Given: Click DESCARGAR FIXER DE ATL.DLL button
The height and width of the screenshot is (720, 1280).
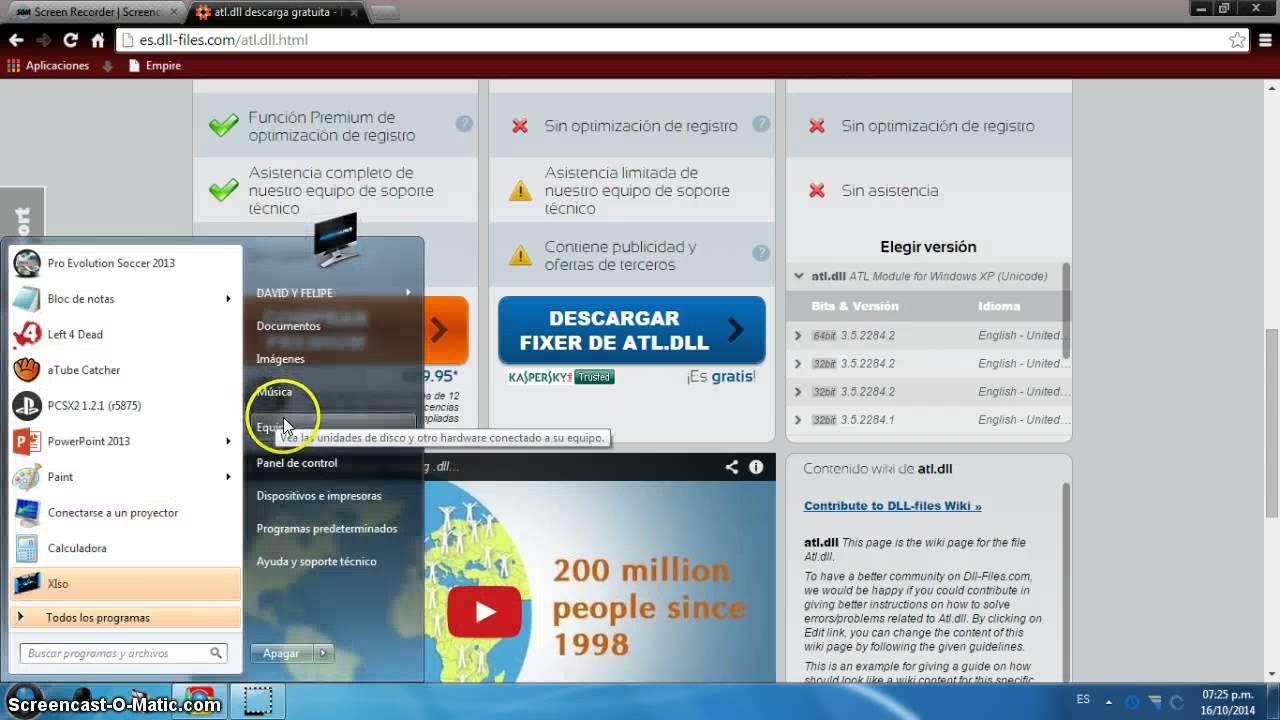Looking at the screenshot, I should [632, 330].
